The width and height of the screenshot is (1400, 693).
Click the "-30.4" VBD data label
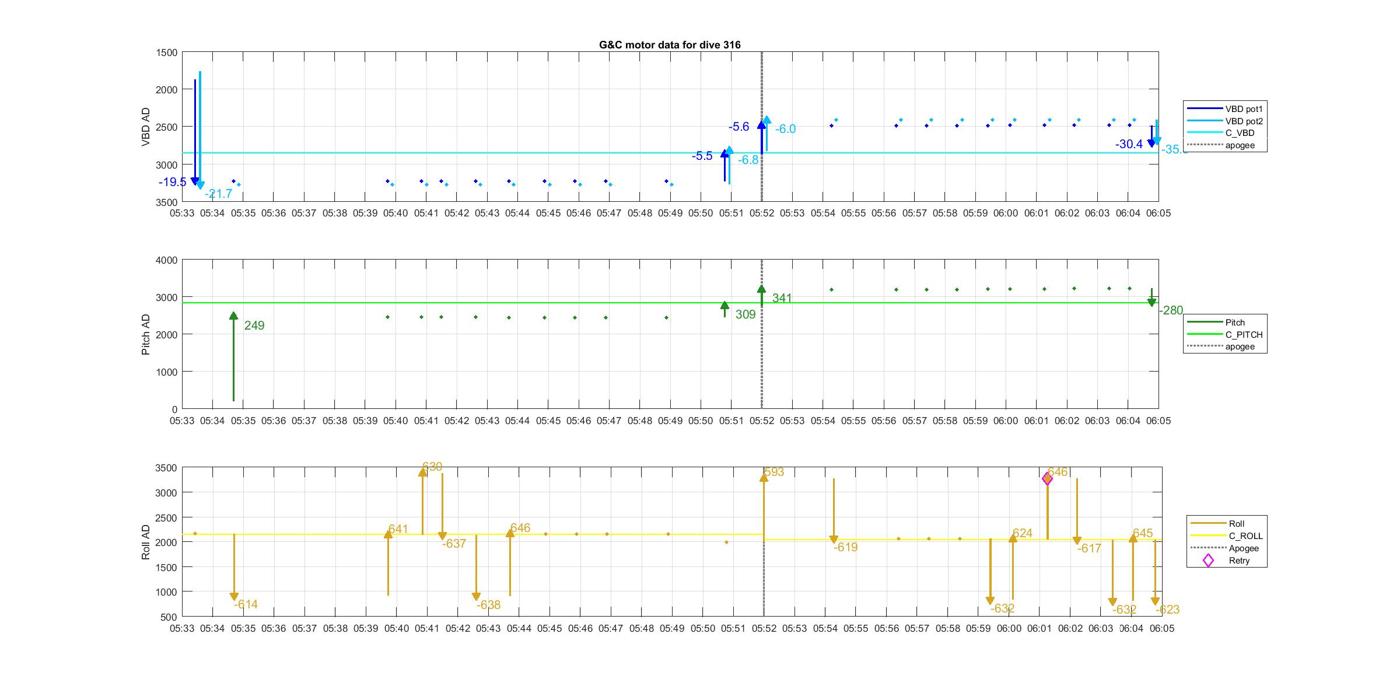pos(1129,144)
